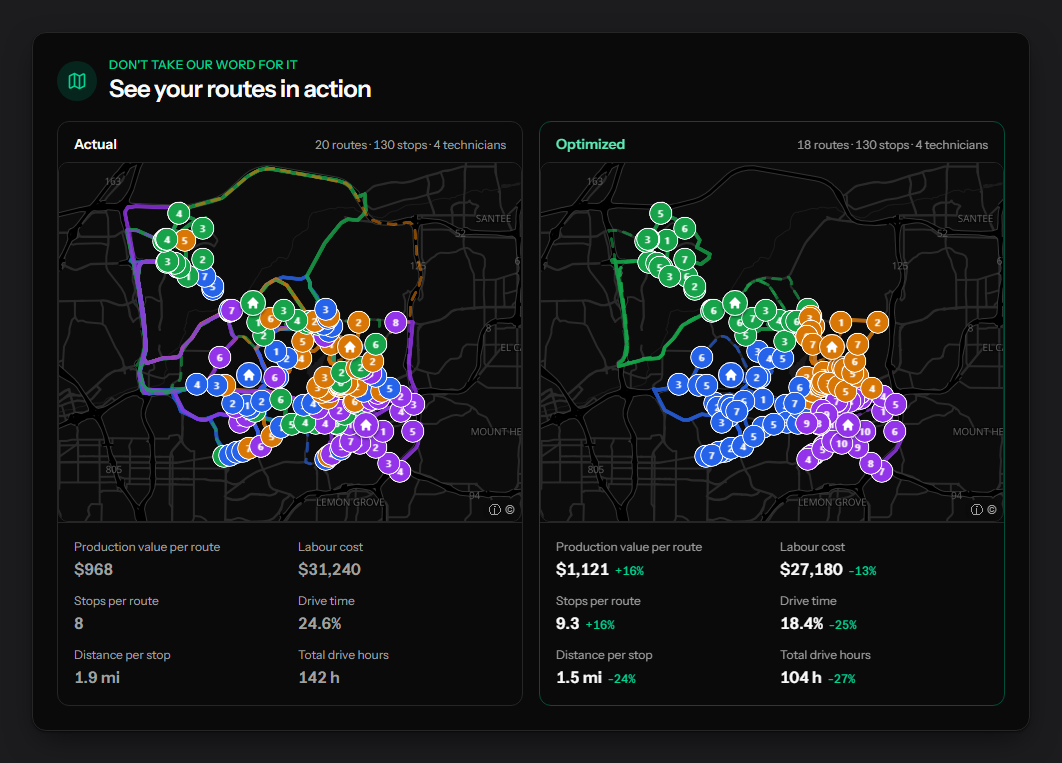1062x763 pixels.
Task: Select purple stop 8 on Actual map
Action: (x=396, y=322)
